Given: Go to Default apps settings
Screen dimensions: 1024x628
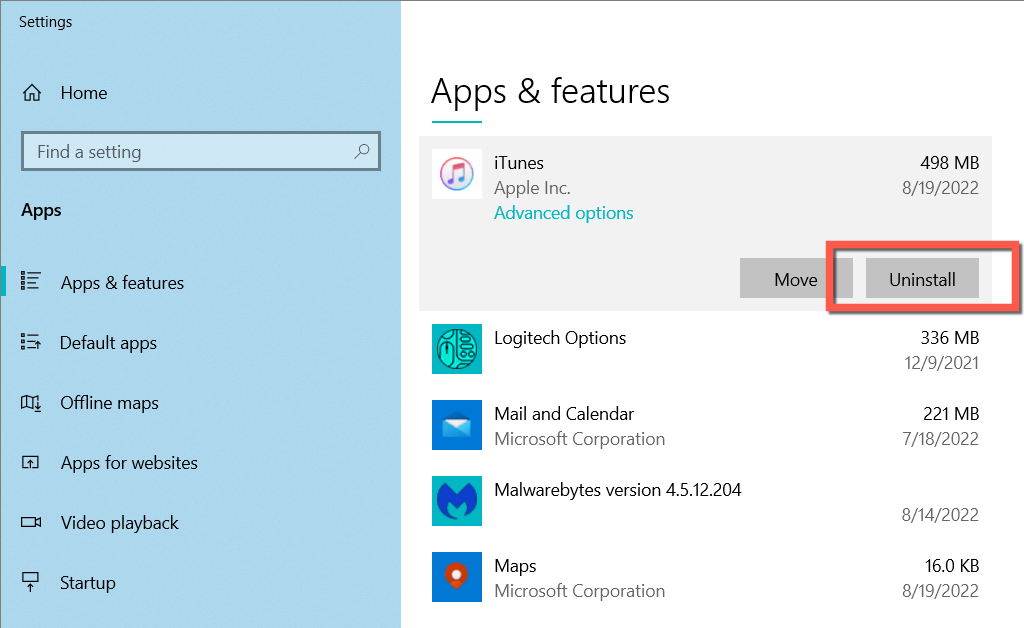Looking at the screenshot, I should coord(108,343).
